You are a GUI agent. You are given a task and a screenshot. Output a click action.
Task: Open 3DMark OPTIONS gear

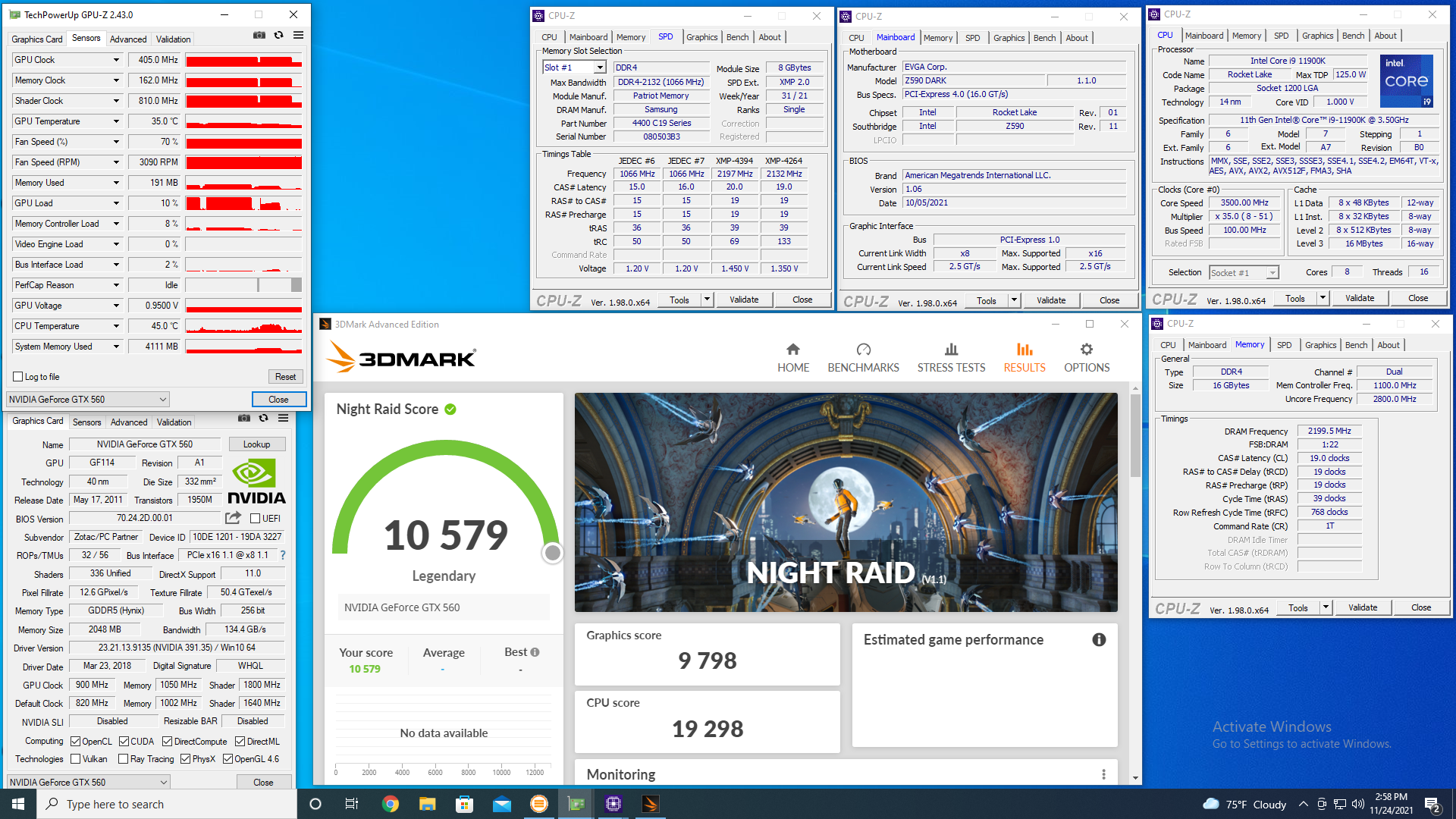tap(1087, 358)
